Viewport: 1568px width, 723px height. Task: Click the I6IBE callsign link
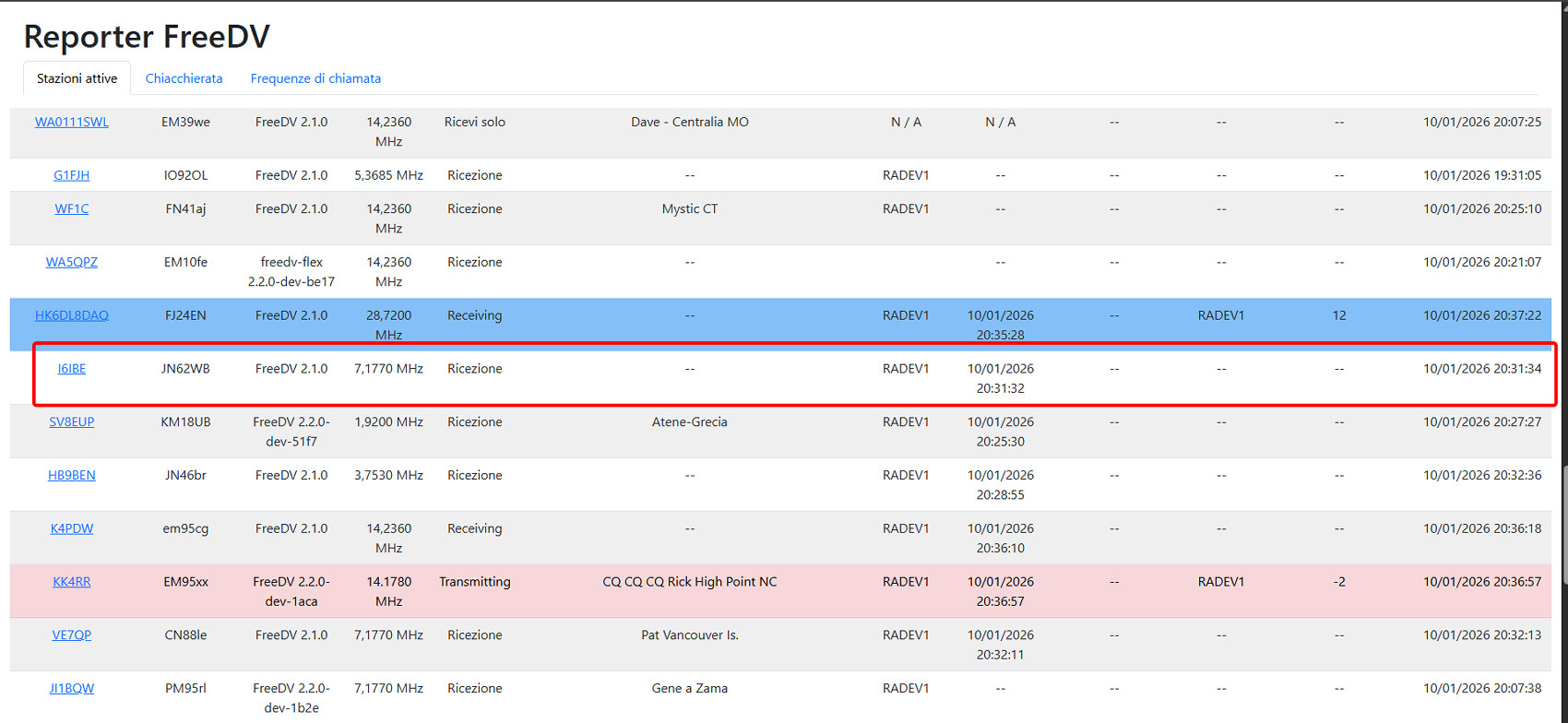[x=72, y=369]
